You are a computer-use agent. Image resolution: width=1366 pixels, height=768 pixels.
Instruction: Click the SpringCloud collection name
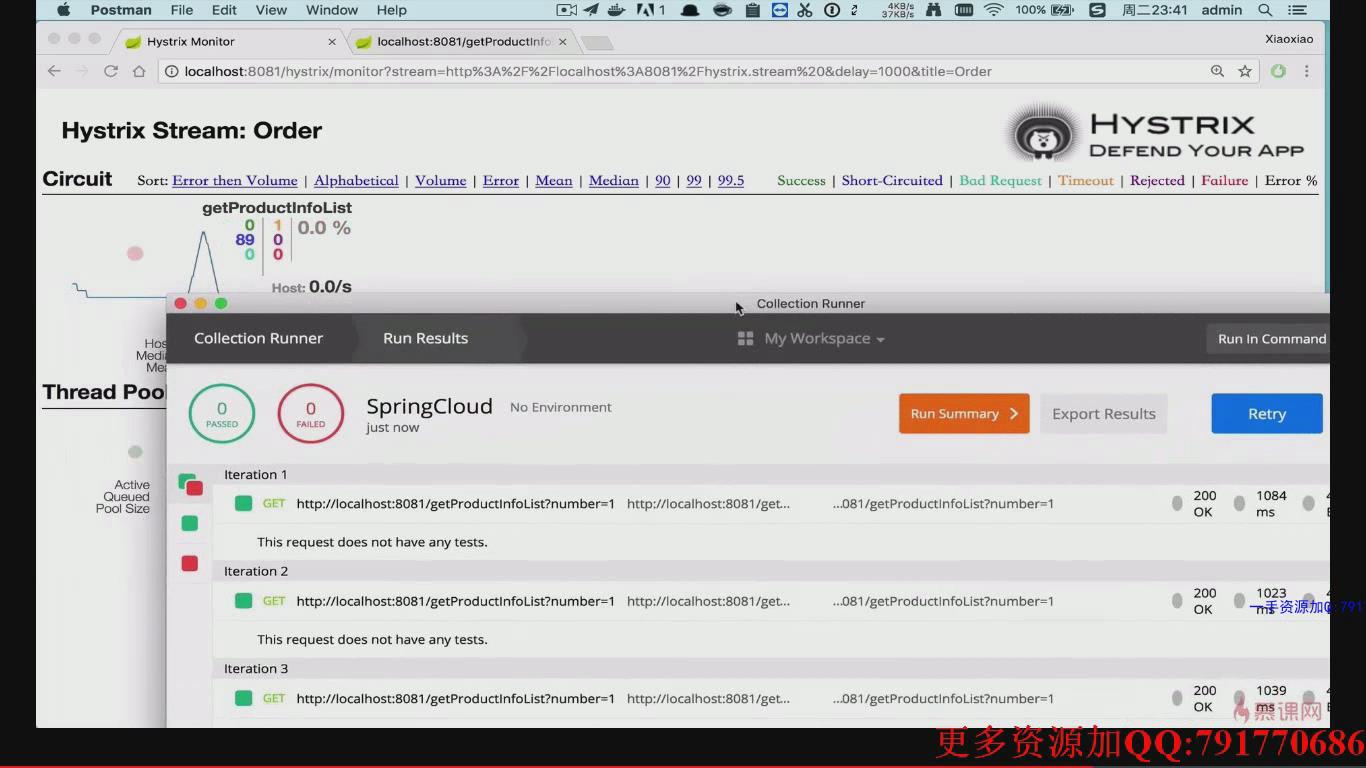click(x=429, y=406)
